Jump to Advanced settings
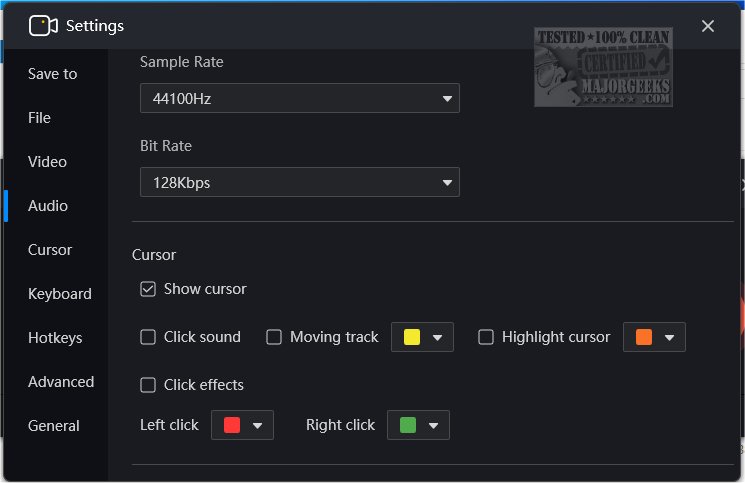This screenshot has height=483, width=745. coord(61,382)
